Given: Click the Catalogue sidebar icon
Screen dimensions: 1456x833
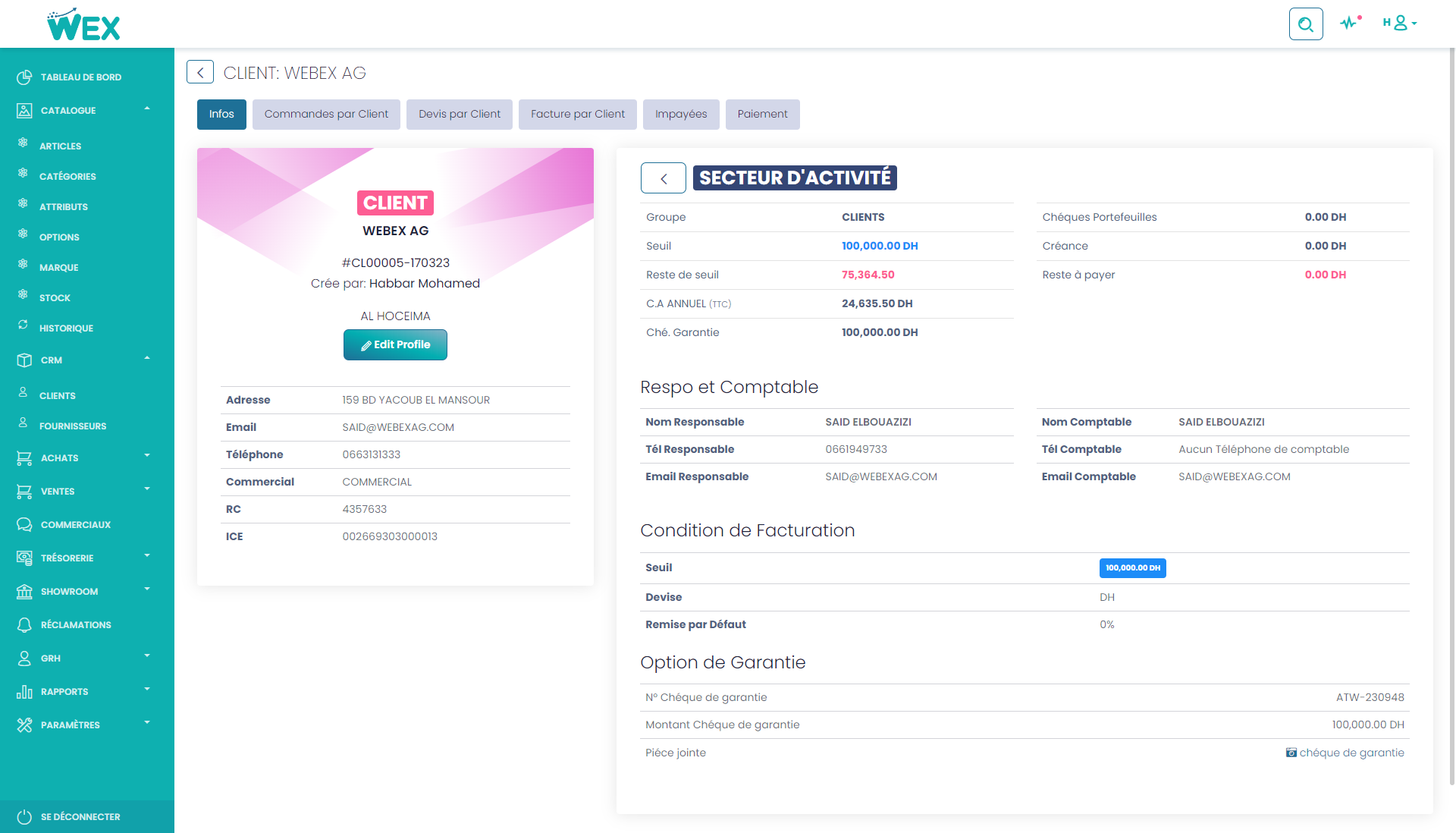Looking at the screenshot, I should tap(24, 111).
